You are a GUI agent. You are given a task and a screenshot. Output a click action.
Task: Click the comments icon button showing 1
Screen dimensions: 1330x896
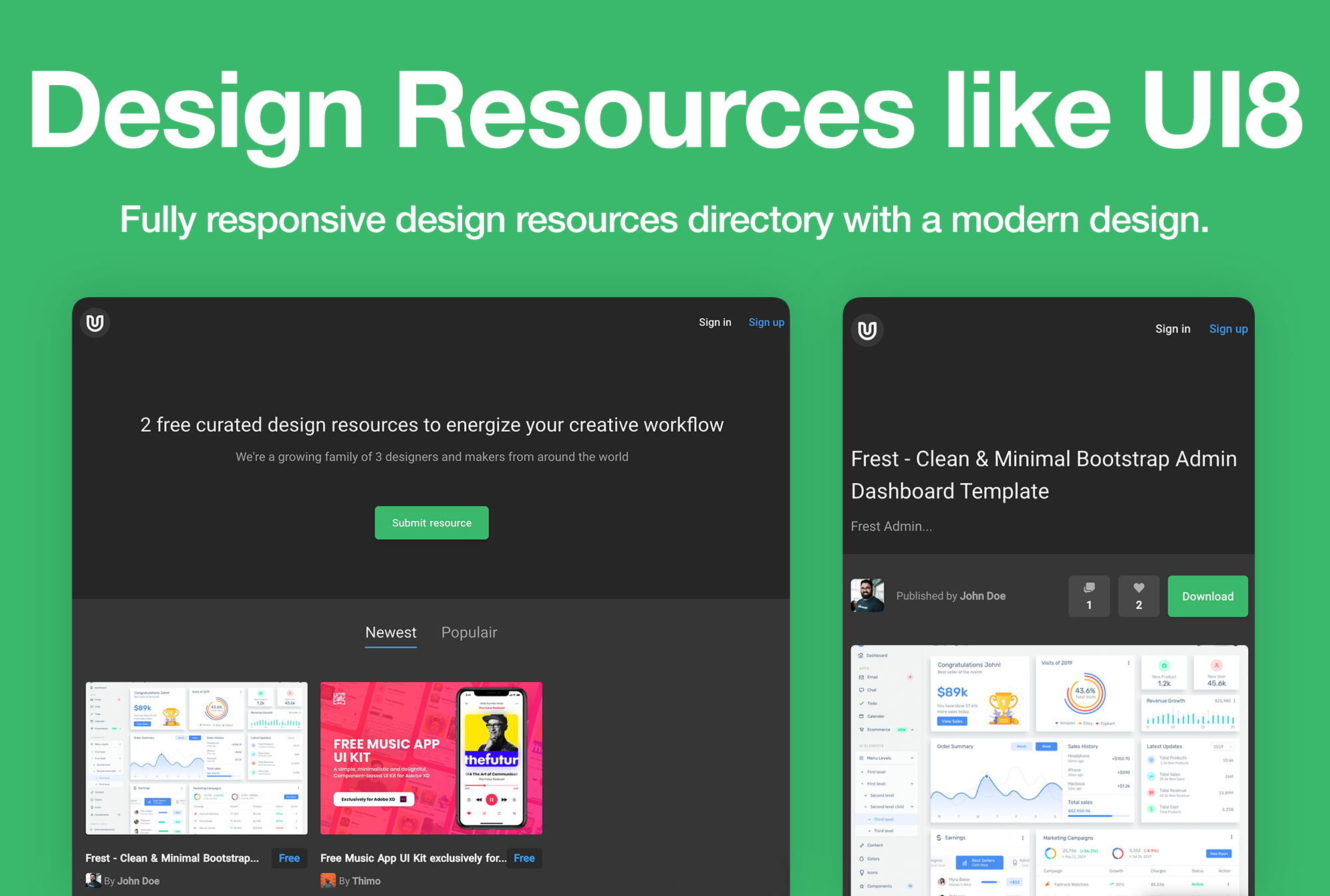pyautogui.click(x=1089, y=596)
